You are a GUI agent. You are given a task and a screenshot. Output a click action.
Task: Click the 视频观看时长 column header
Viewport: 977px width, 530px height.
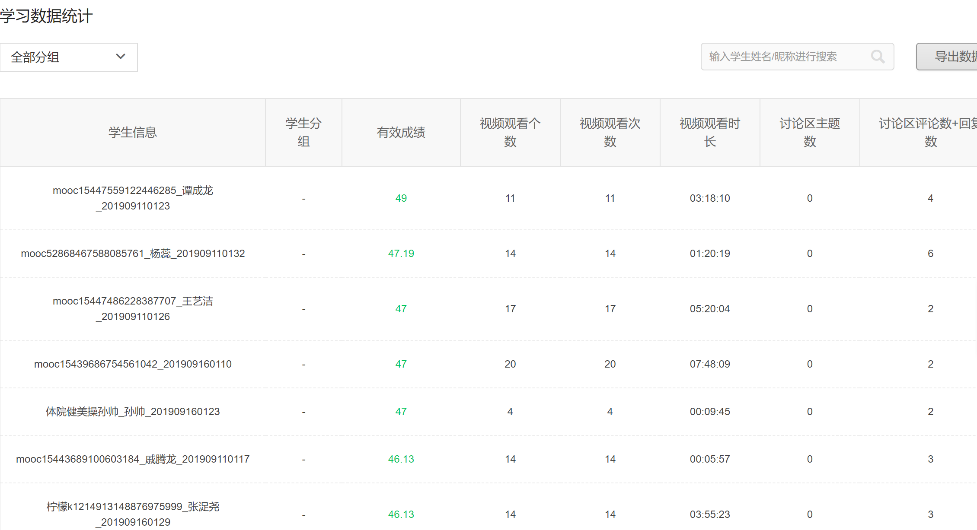(710, 132)
